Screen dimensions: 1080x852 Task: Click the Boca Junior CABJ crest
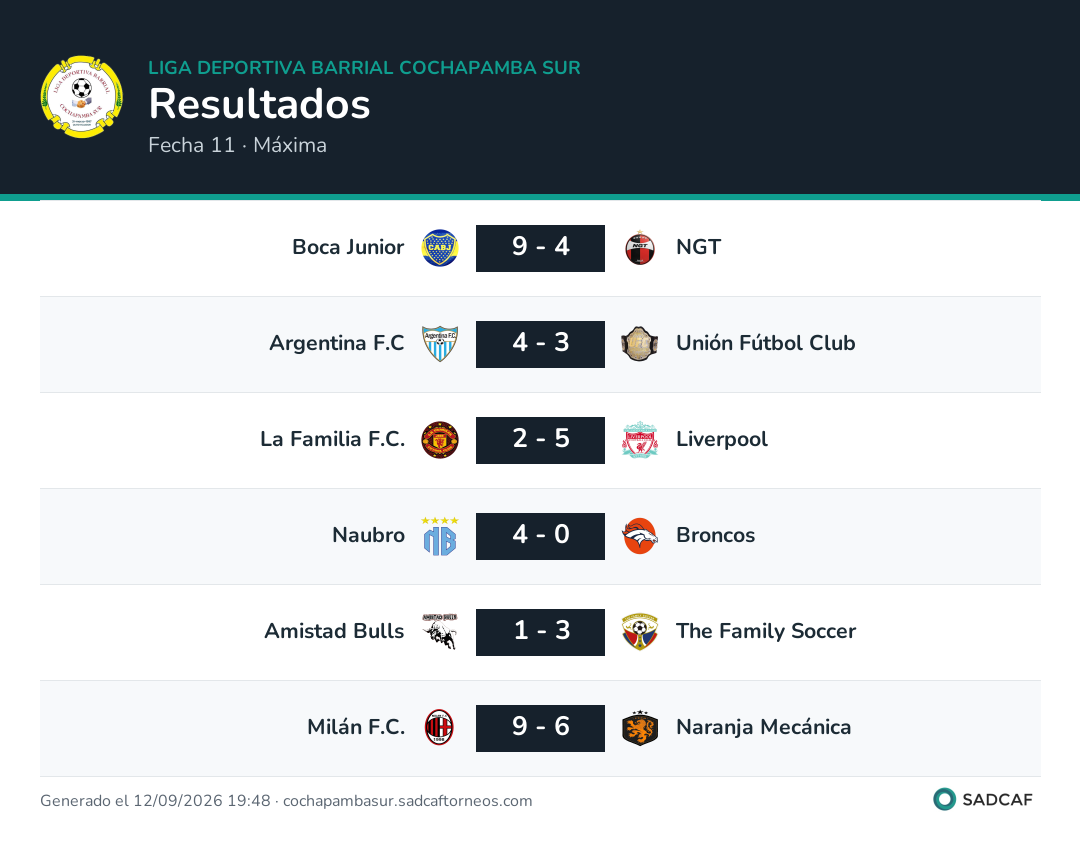(439, 248)
